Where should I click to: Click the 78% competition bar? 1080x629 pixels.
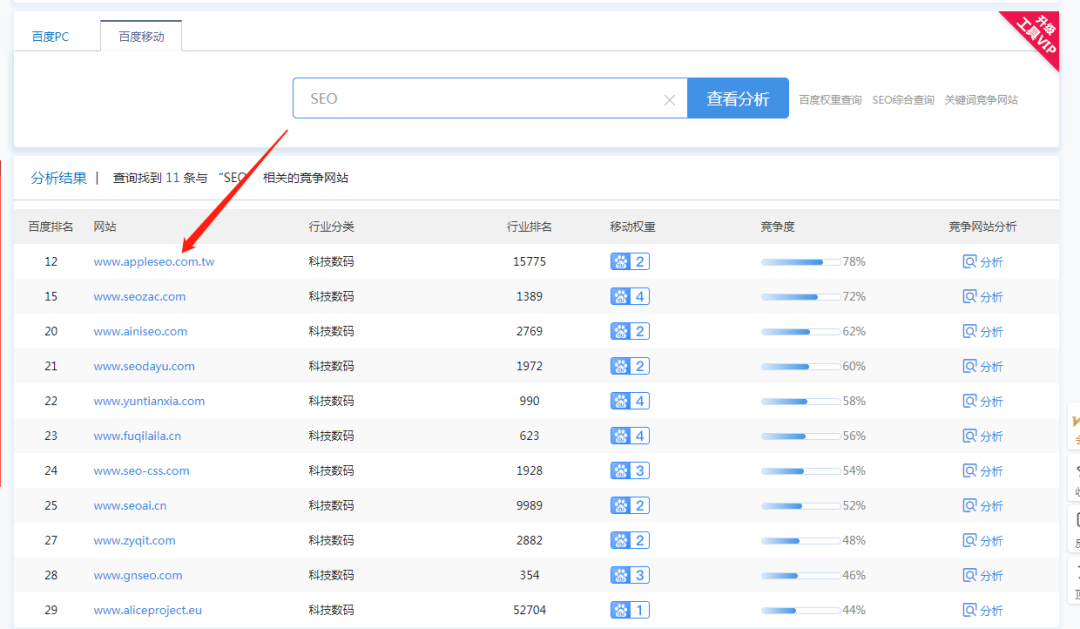800,262
